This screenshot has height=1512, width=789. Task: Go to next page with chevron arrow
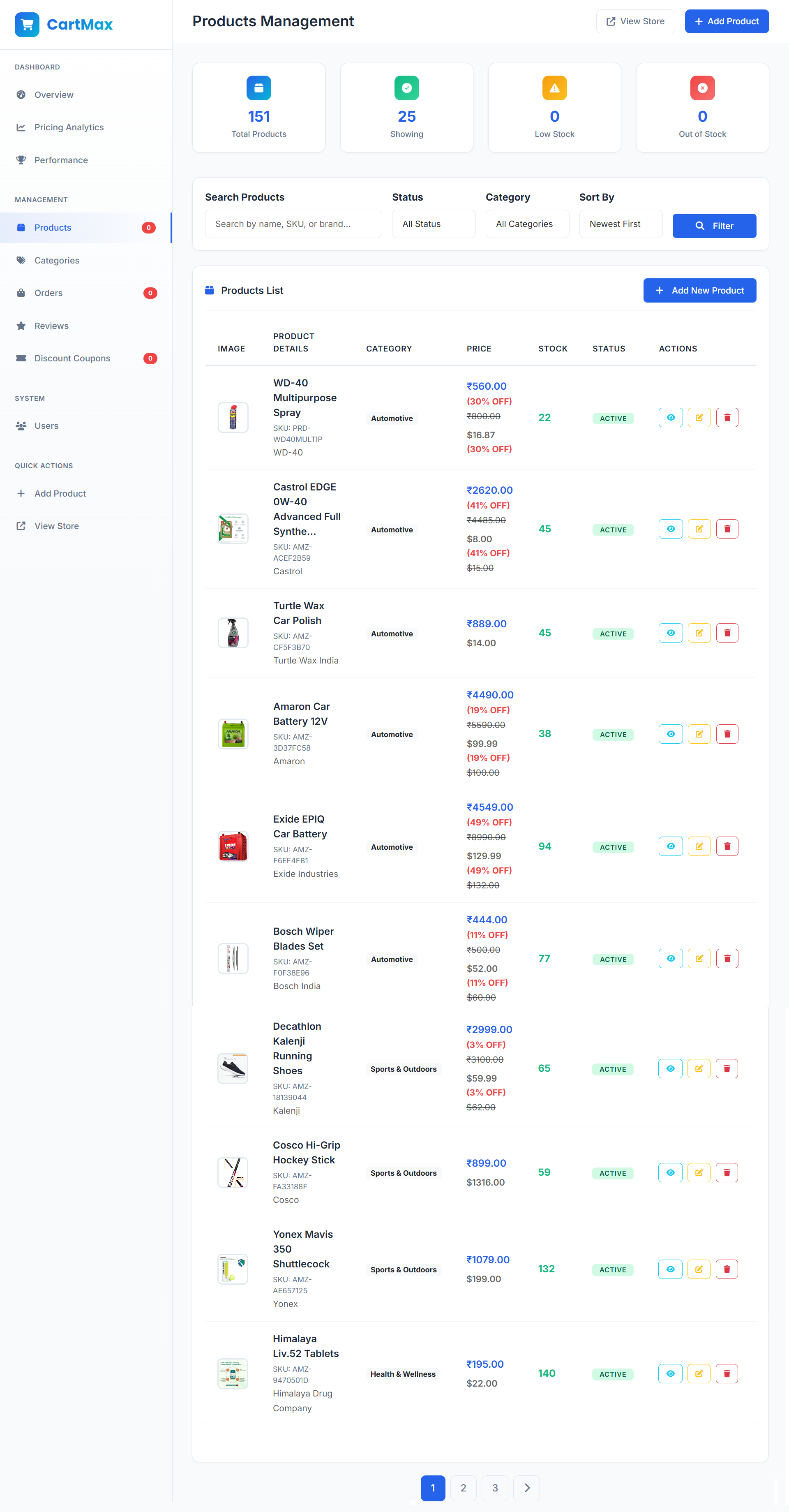[x=526, y=1487]
